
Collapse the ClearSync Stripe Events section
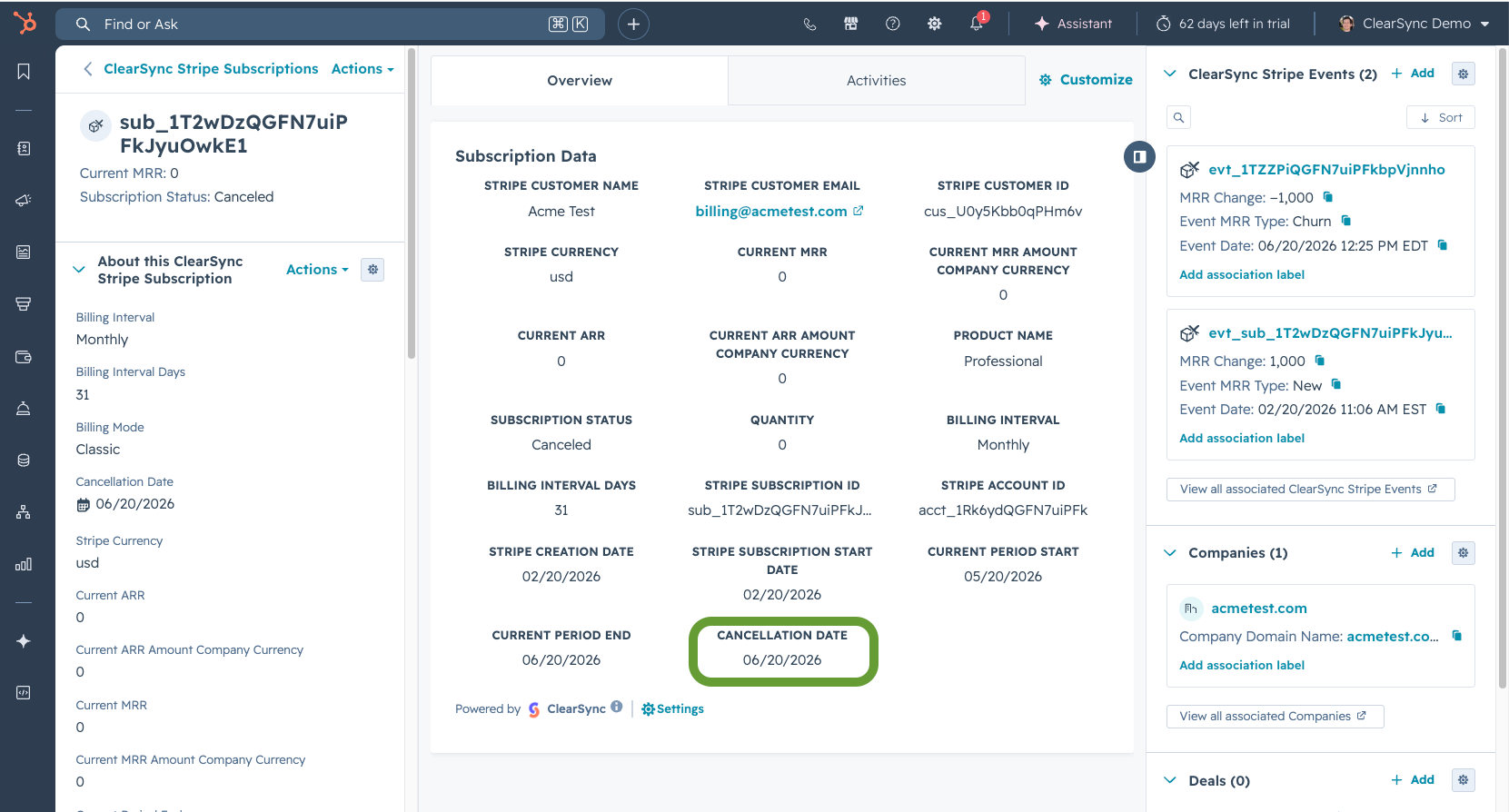click(1170, 74)
